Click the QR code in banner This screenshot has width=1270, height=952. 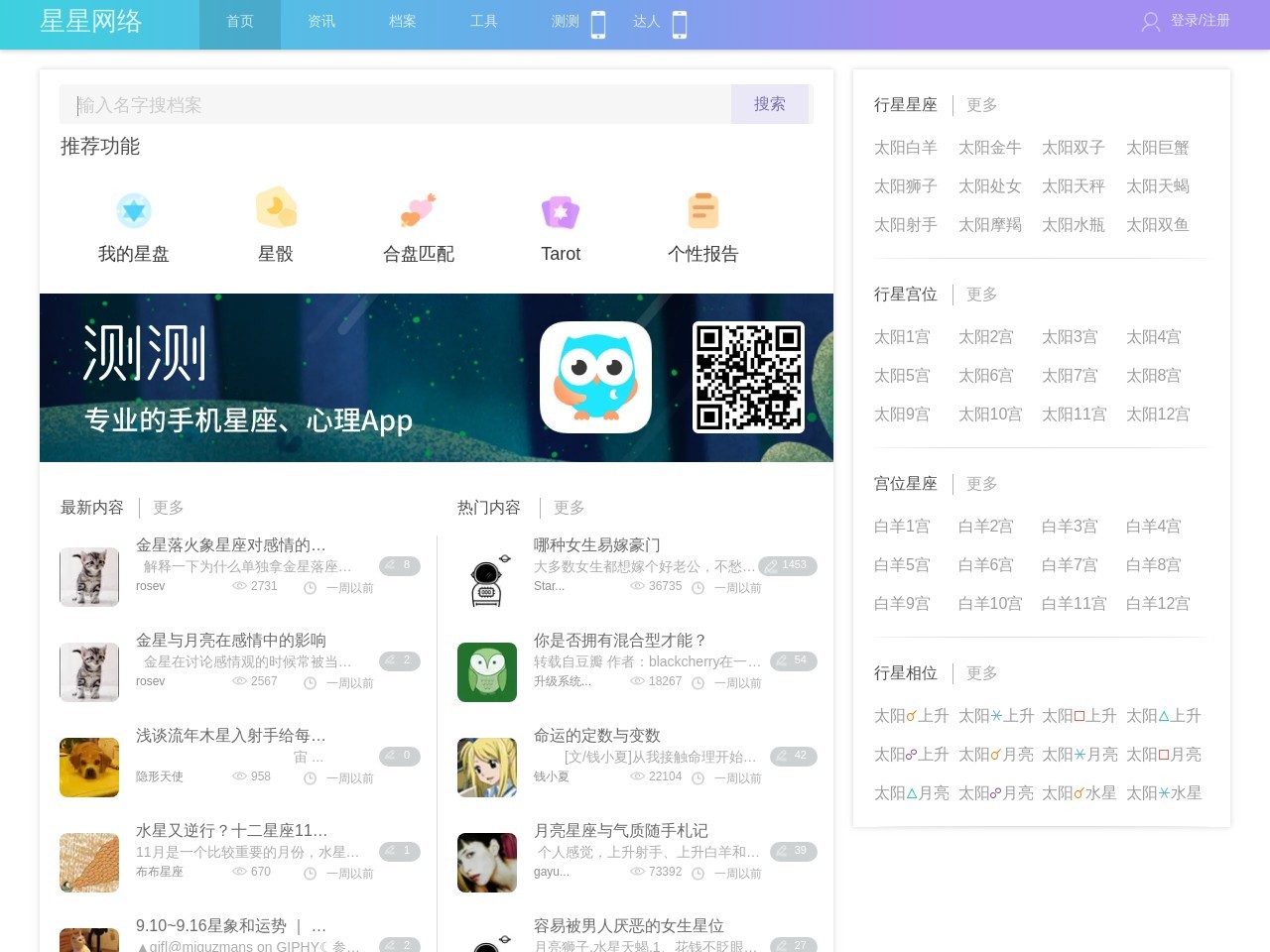pos(748,377)
